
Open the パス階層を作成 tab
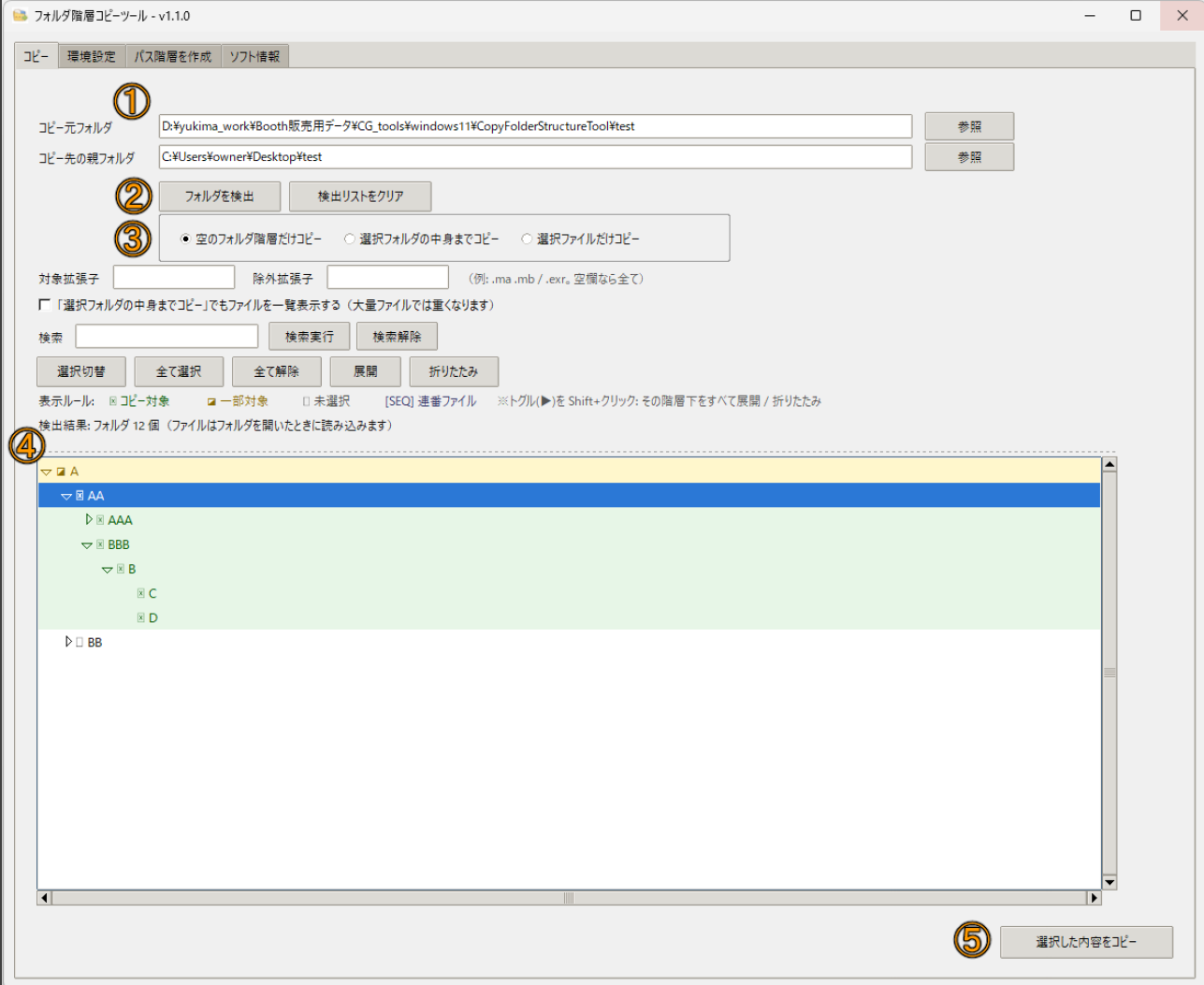(x=173, y=56)
